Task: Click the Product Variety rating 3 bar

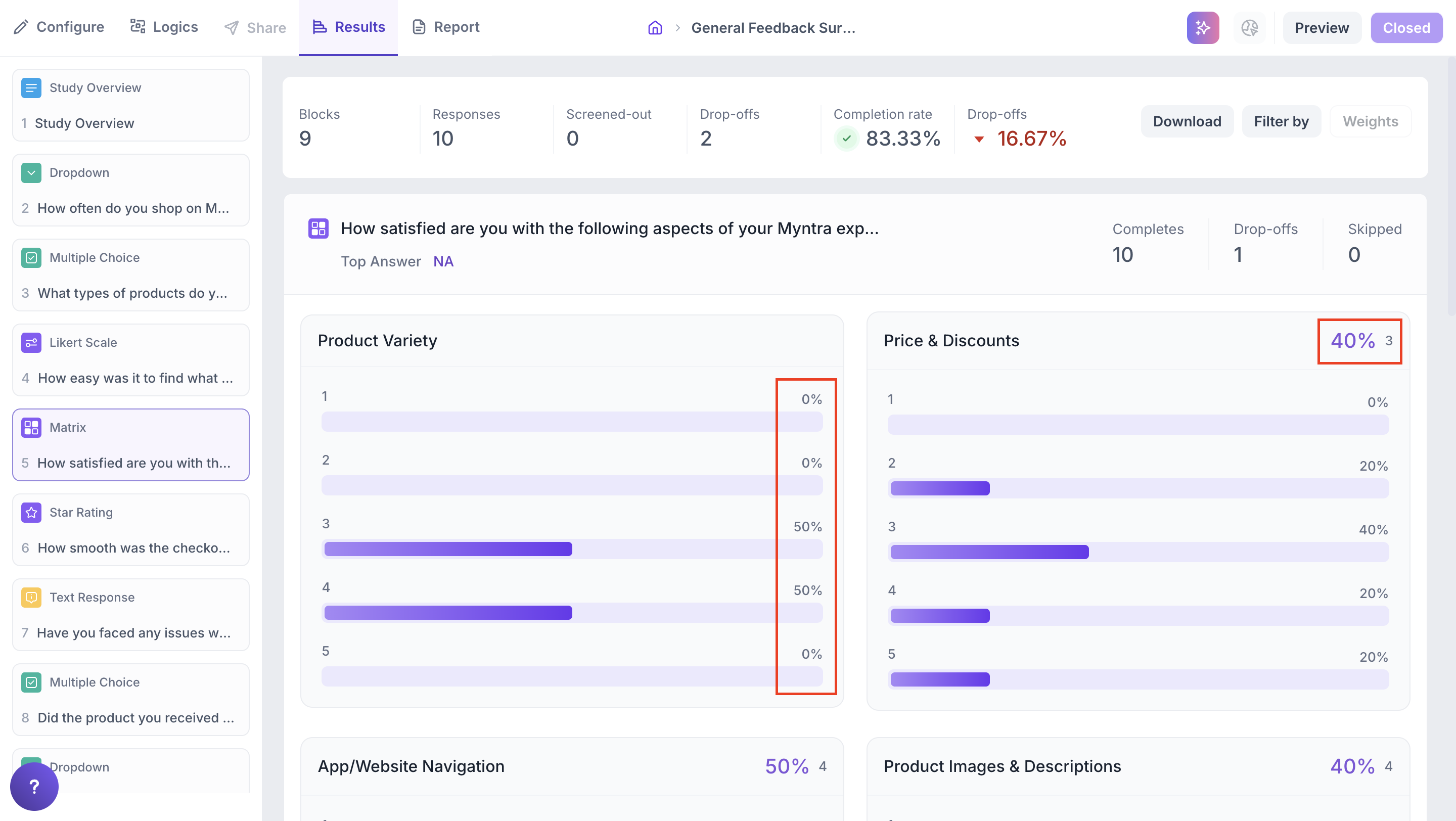Action: click(447, 549)
